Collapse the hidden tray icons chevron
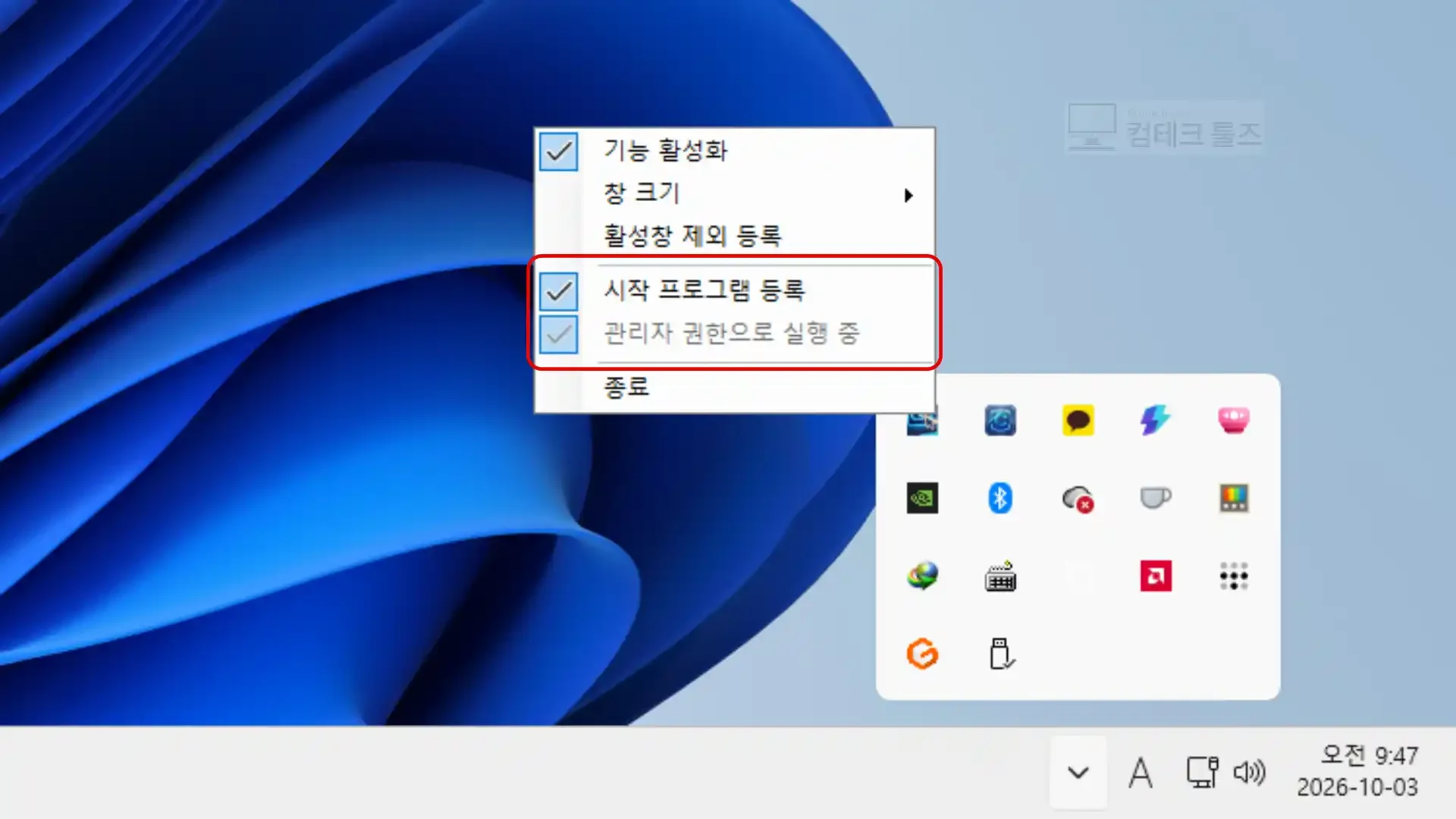 point(1078,773)
